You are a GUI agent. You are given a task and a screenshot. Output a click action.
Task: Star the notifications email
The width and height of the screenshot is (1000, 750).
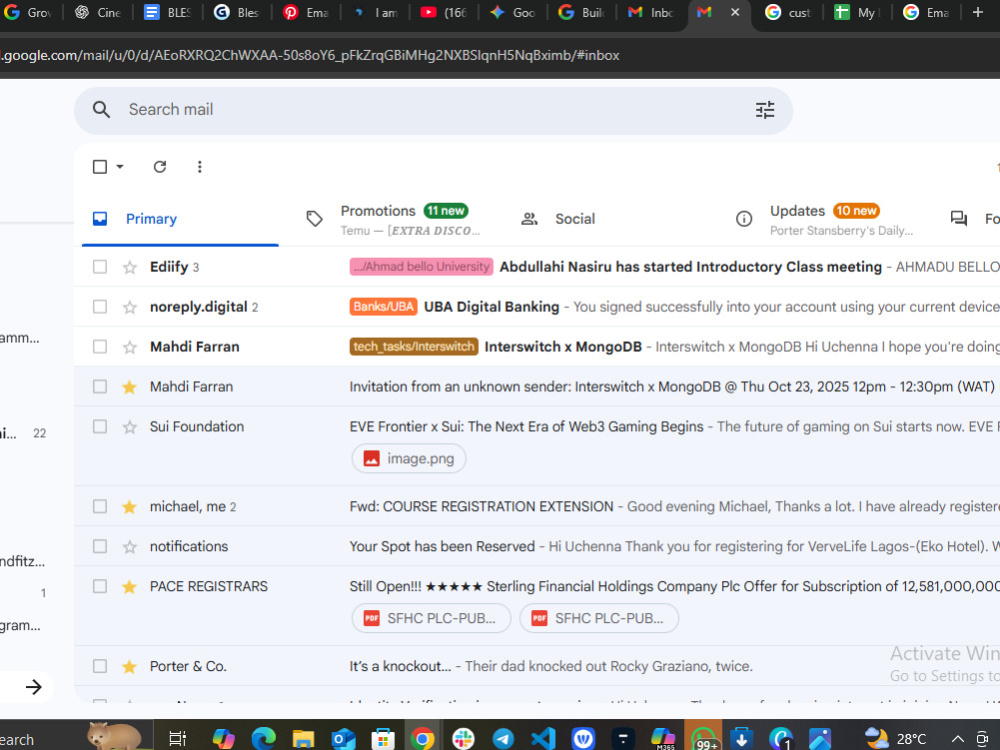pyautogui.click(x=129, y=547)
